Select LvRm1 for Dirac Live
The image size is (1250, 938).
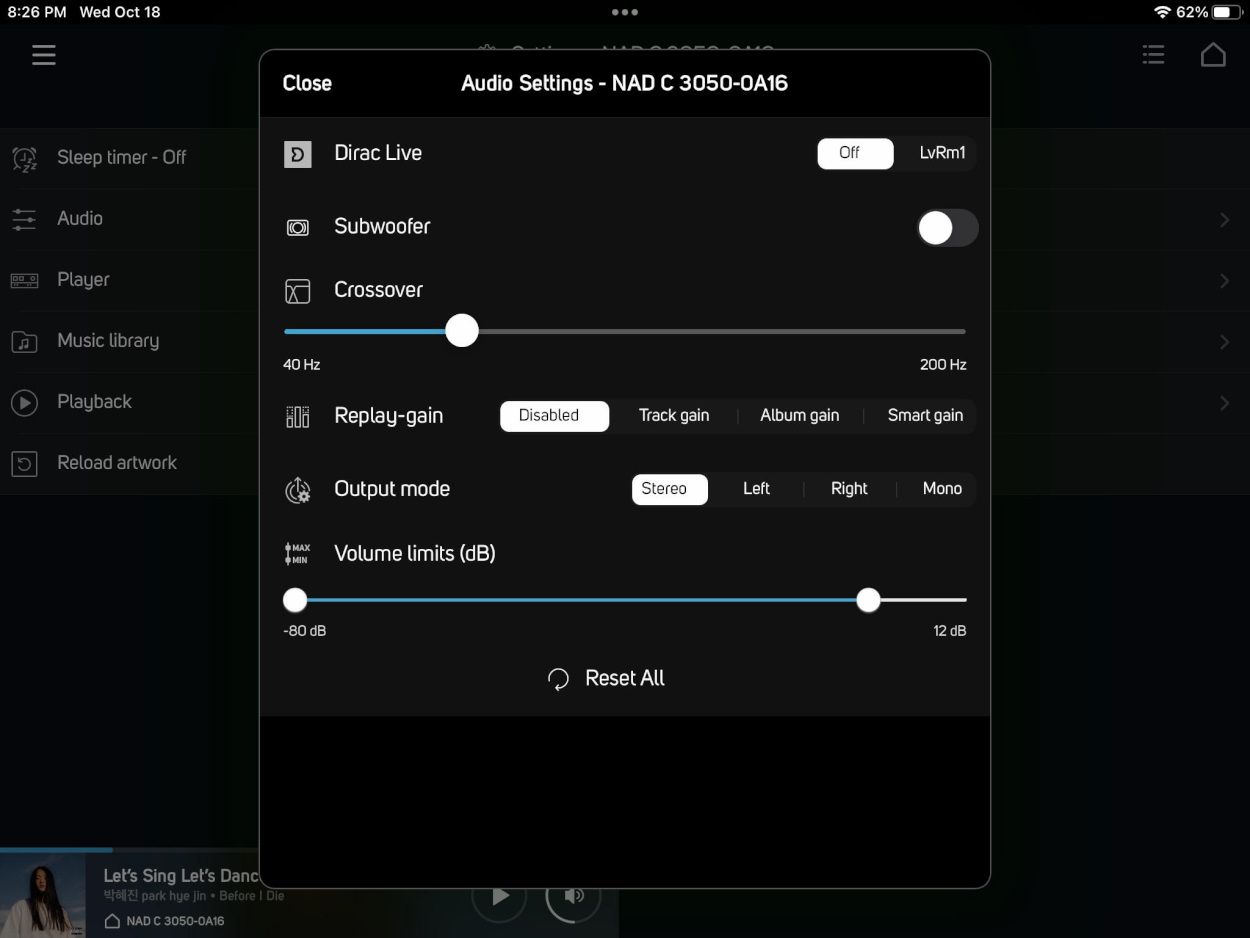942,153
